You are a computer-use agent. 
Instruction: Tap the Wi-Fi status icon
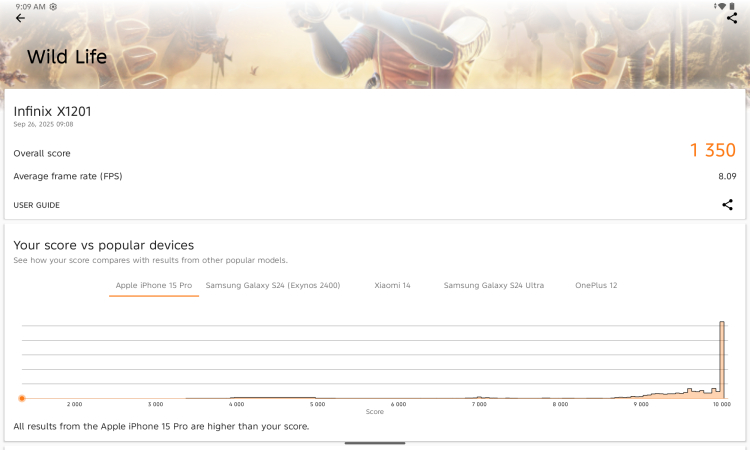pos(721,6)
